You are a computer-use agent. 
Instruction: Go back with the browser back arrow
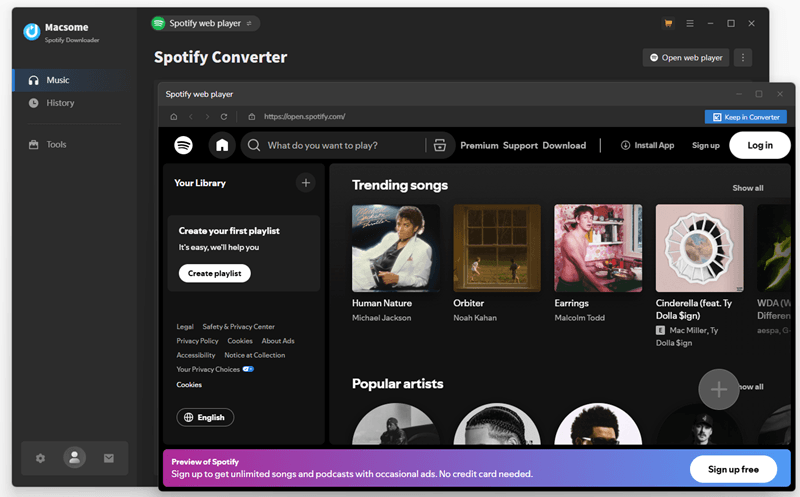click(191, 117)
